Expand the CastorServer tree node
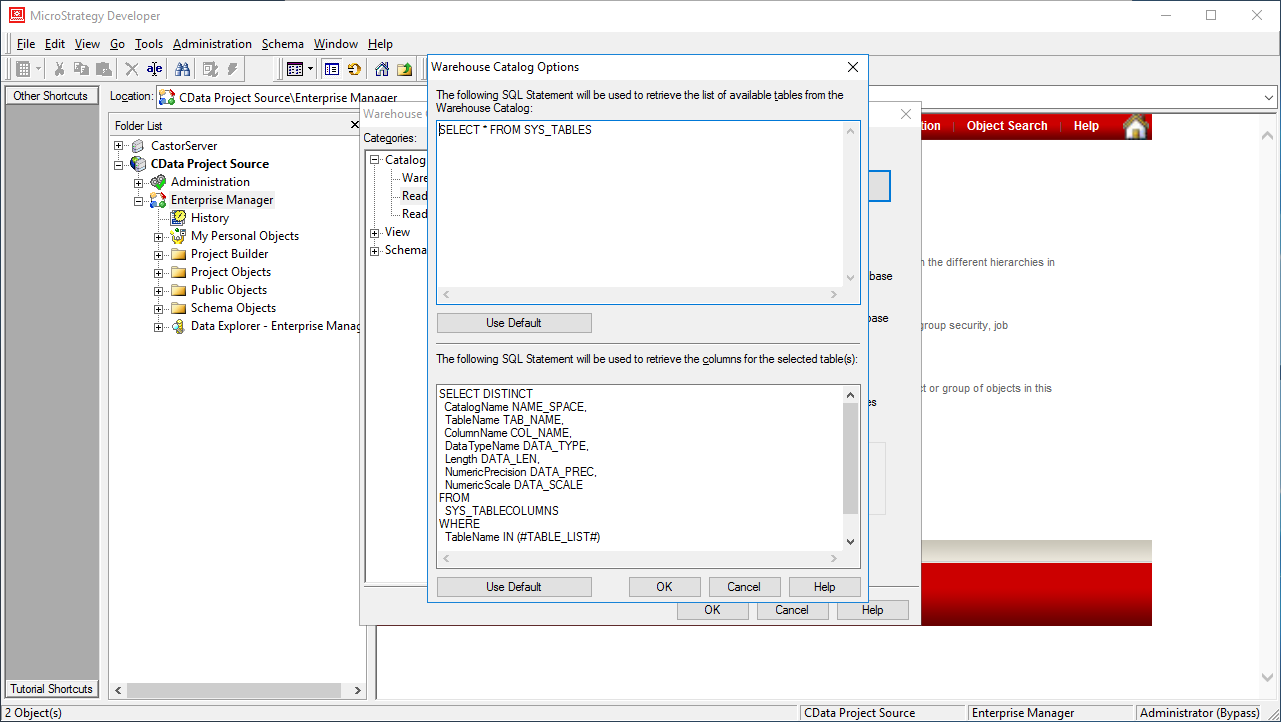 tap(119, 146)
